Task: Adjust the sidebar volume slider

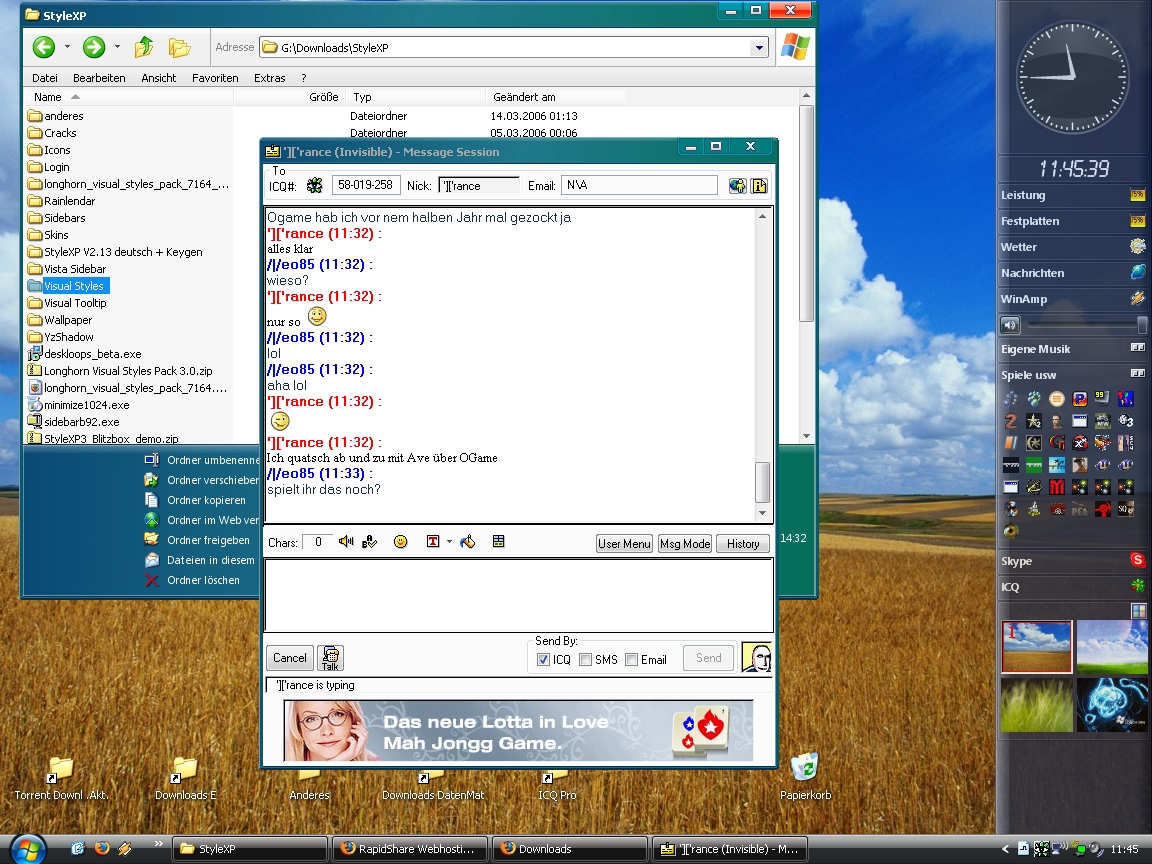Action: [x=1142, y=324]
